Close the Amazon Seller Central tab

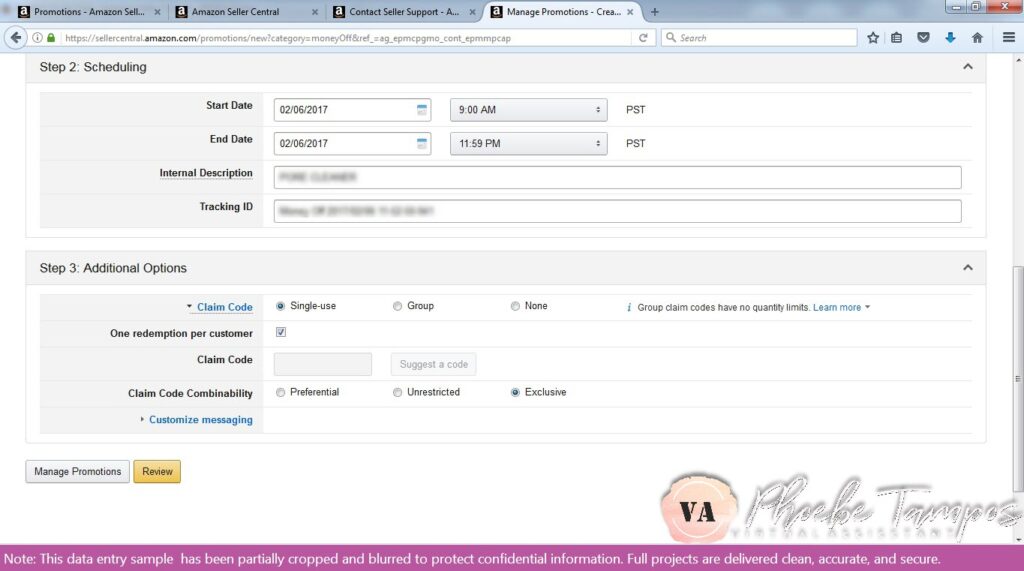pyautogui.click(x=315, y=12)
